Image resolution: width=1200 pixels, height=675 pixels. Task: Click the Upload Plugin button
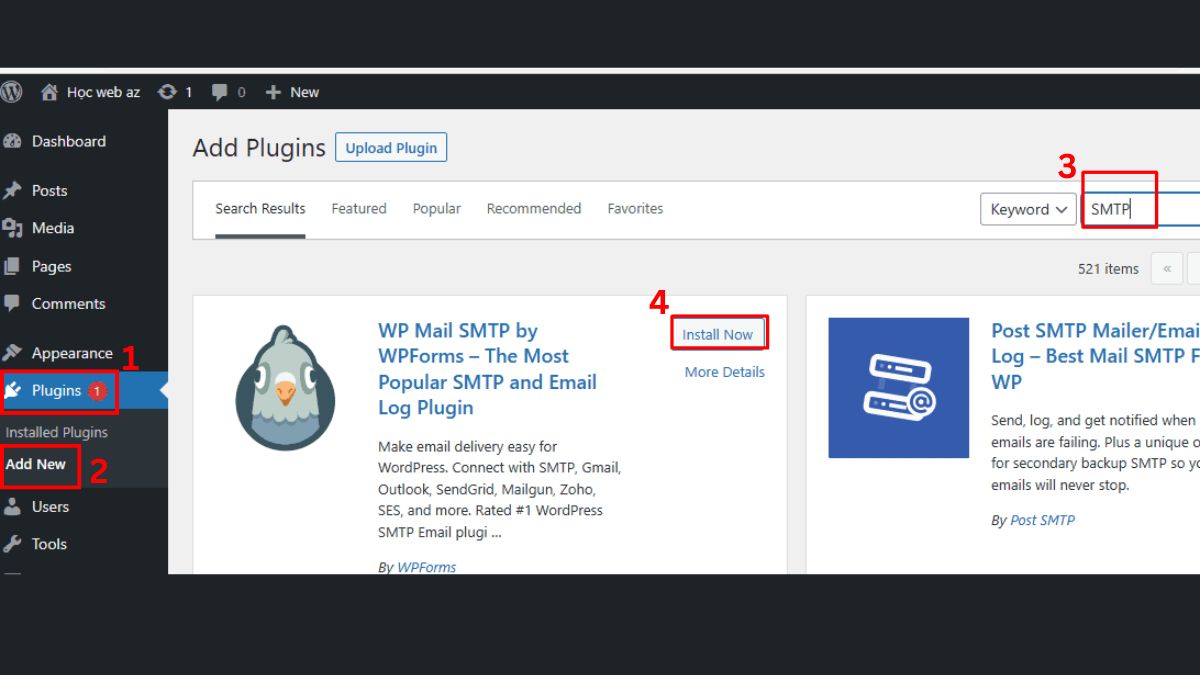pos(390,147)
